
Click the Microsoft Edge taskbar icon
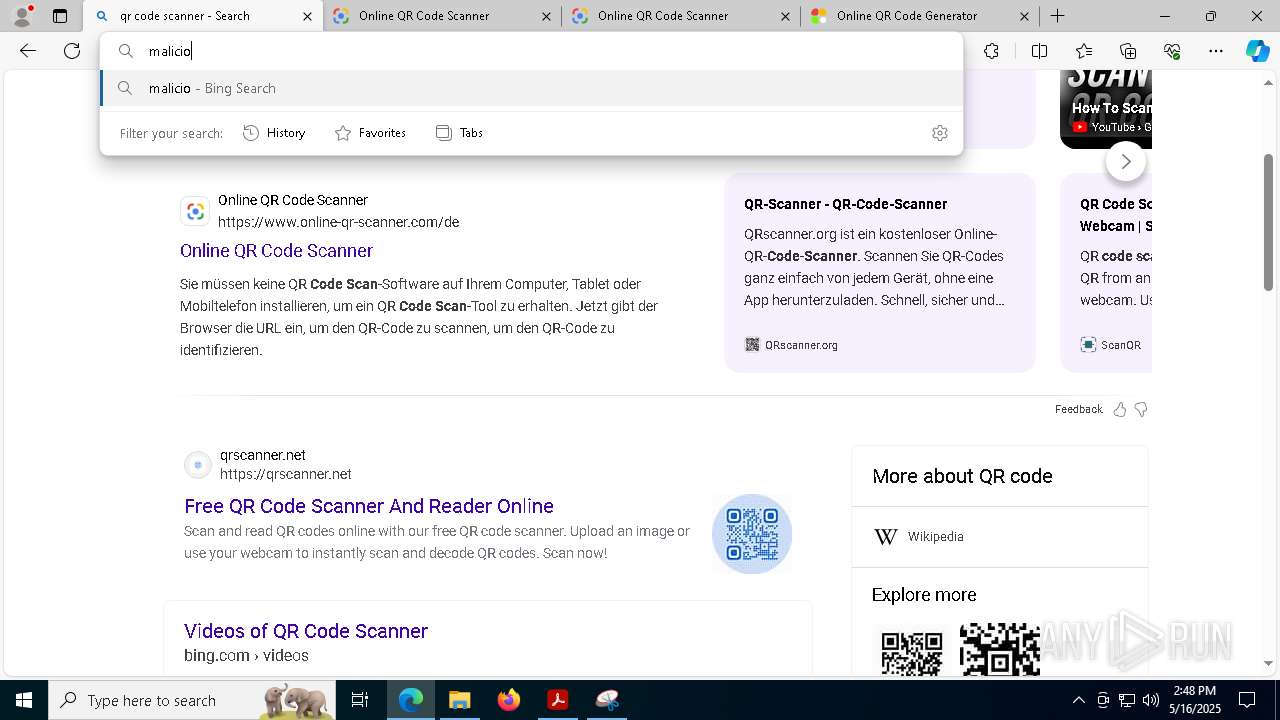pyautogui.click(x=411, y=700)
